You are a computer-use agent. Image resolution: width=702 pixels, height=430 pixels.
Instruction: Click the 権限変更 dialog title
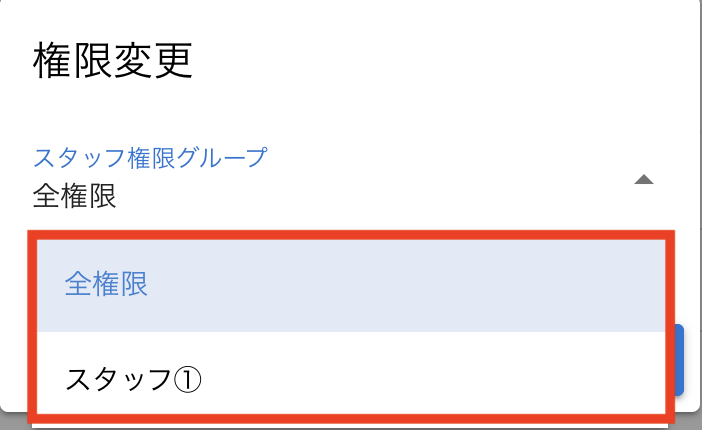[113, 62]
